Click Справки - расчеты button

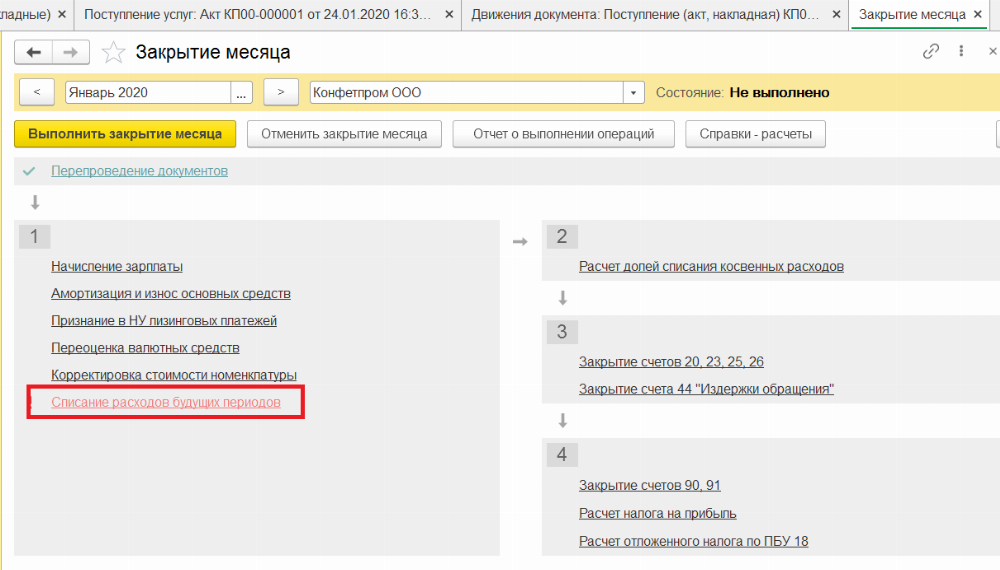click(x=755, y=134)
